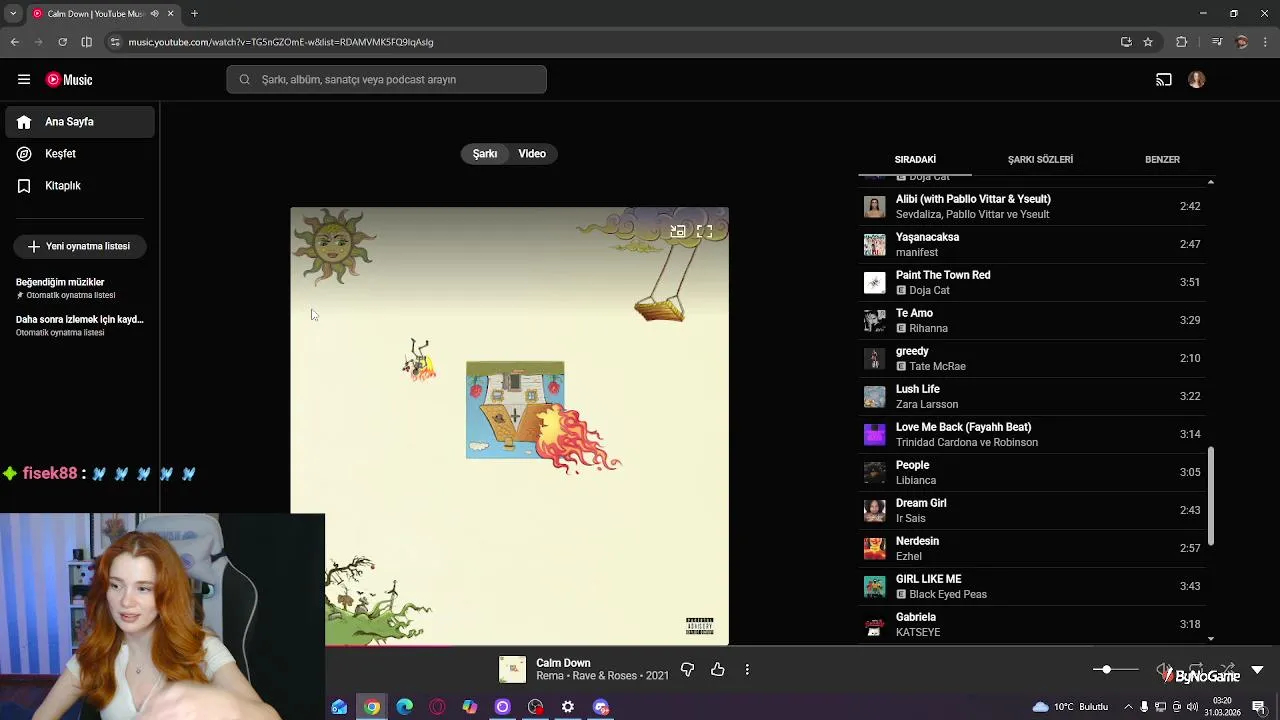Viewport: 1280px width, 720px height.
Task: Open weather widget 10°C Bulutlu
Action: (1070, 707)
